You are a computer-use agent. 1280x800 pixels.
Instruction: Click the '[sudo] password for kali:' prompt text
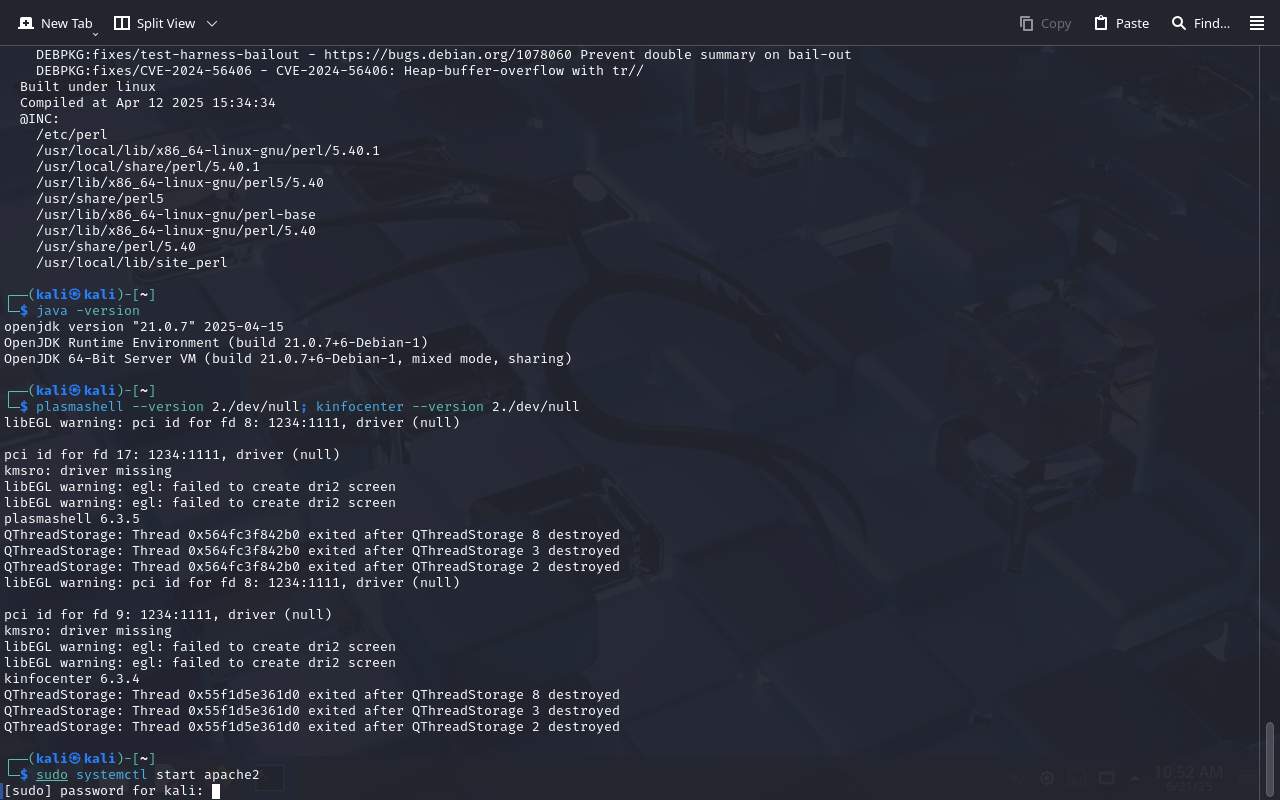tap(104, 791)
